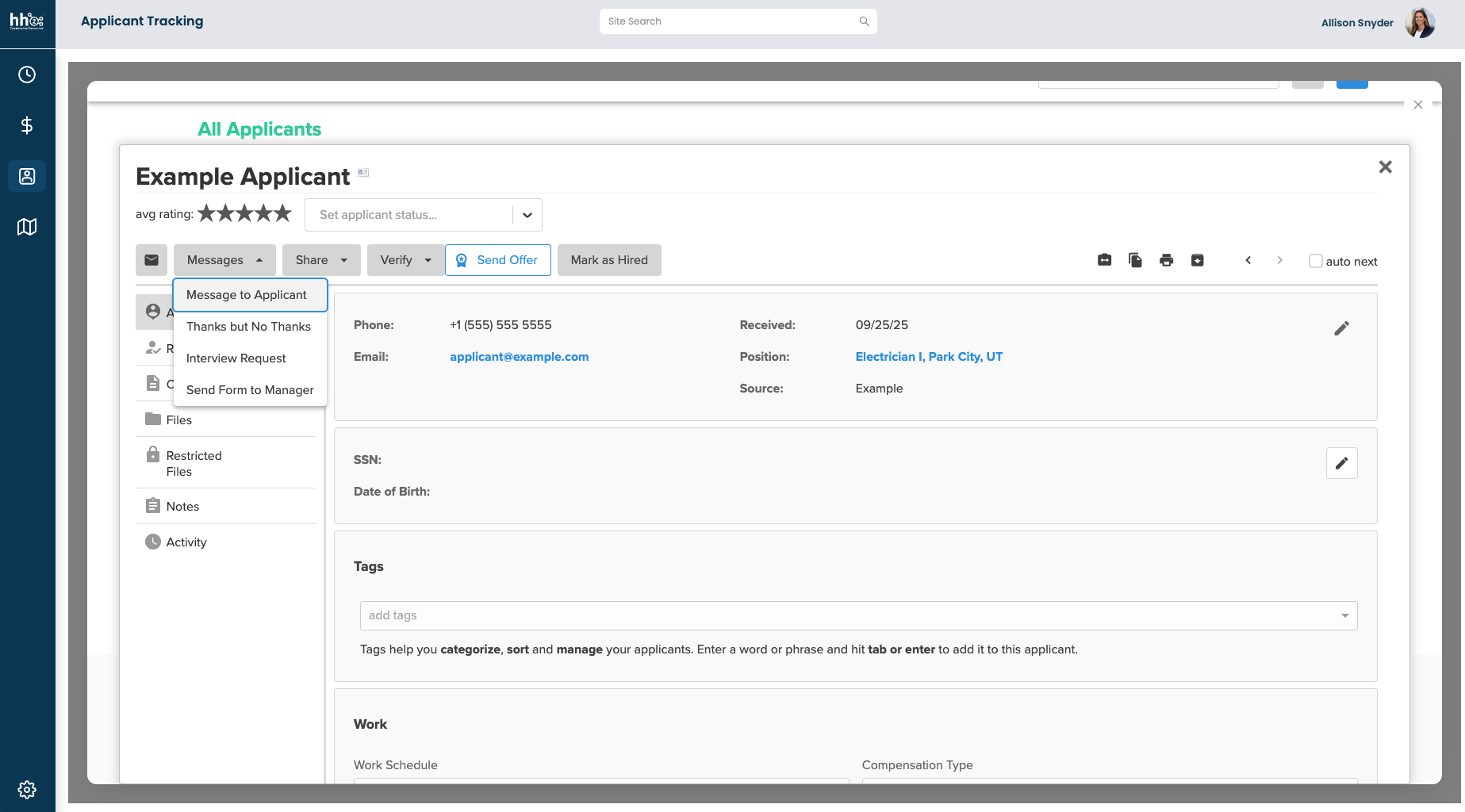The width and height of the screenshot is (1465, 812).
Task: Open the Electrician I, Park City link
Action: tap(929, 357)
